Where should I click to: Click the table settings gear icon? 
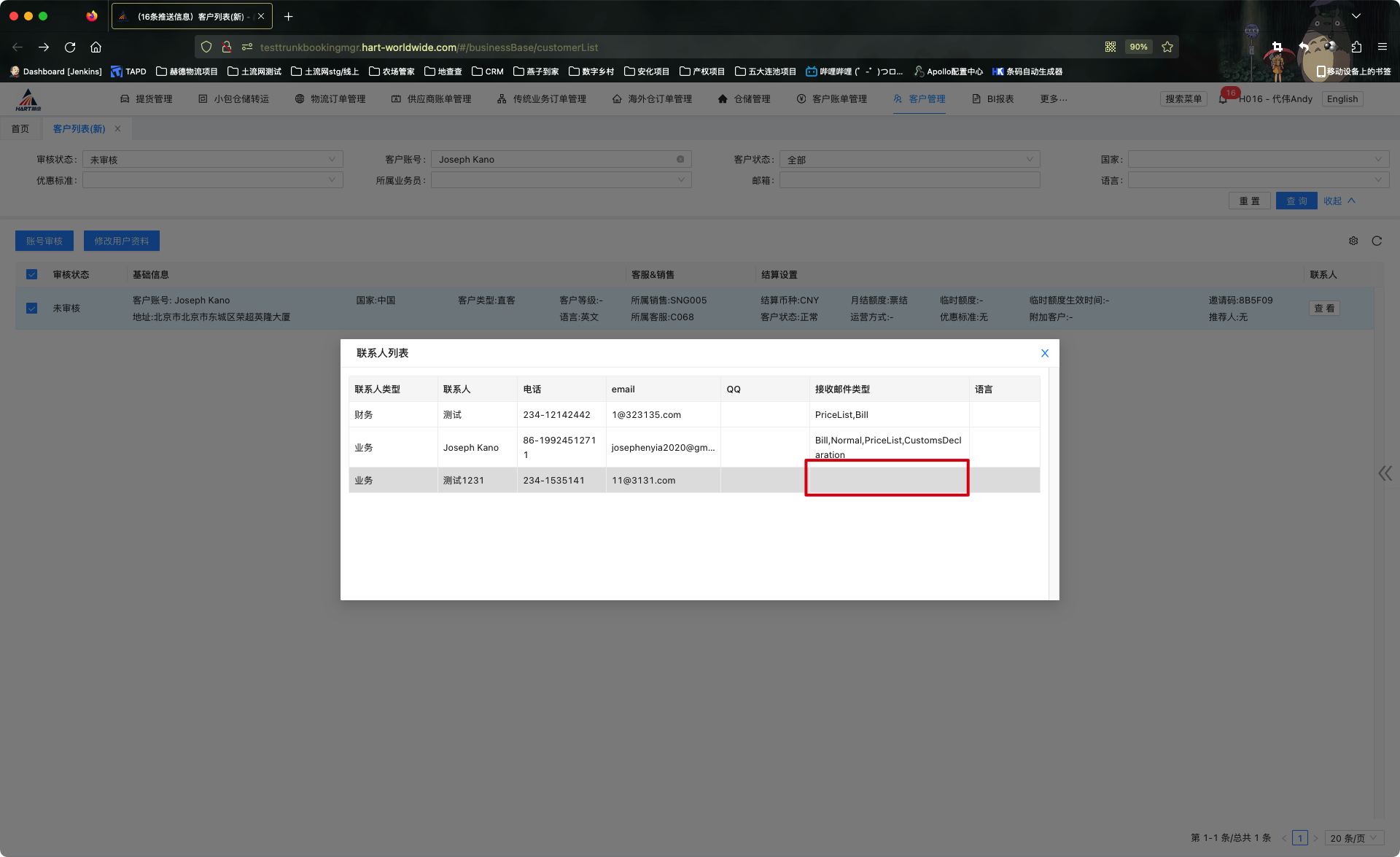pos(1353,241)
